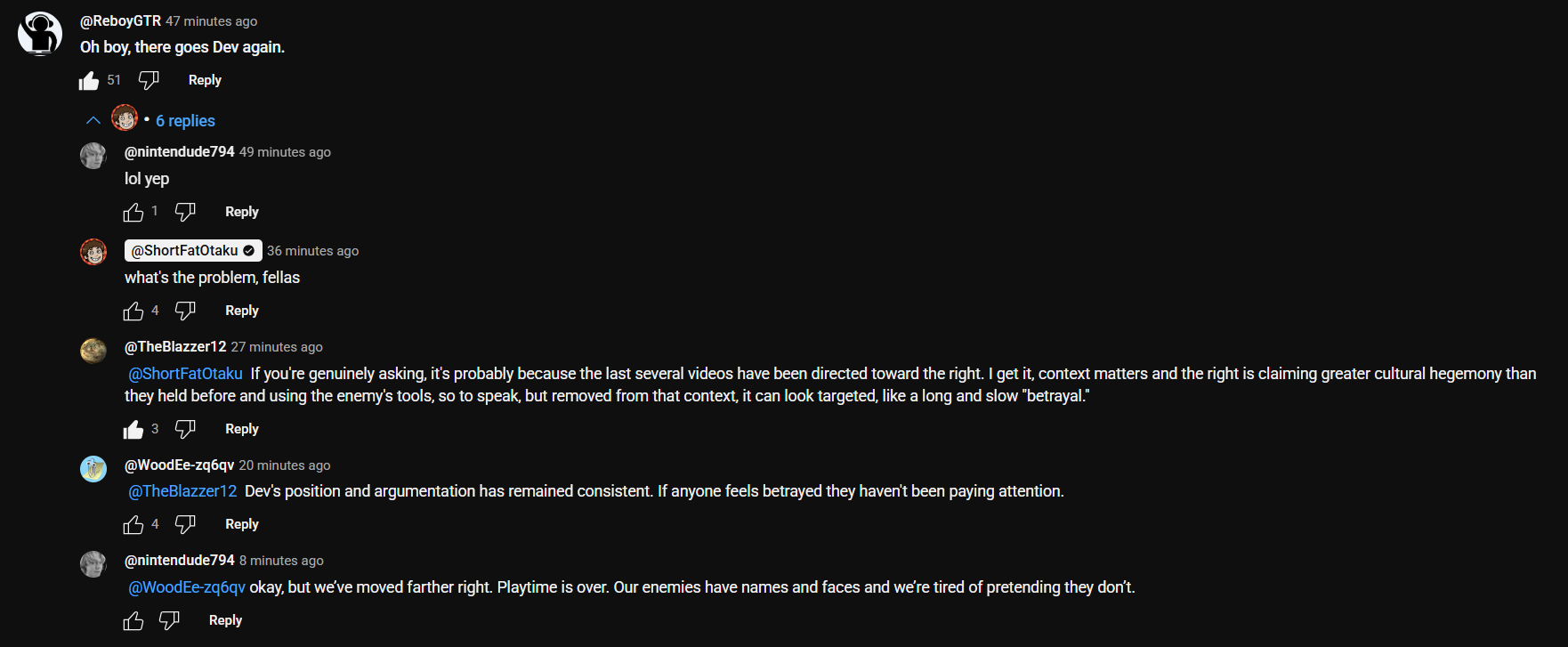Screen dimensions: 1568x647
Task: Open ReboyGTR's channel avatar
Action: point(40,34)
